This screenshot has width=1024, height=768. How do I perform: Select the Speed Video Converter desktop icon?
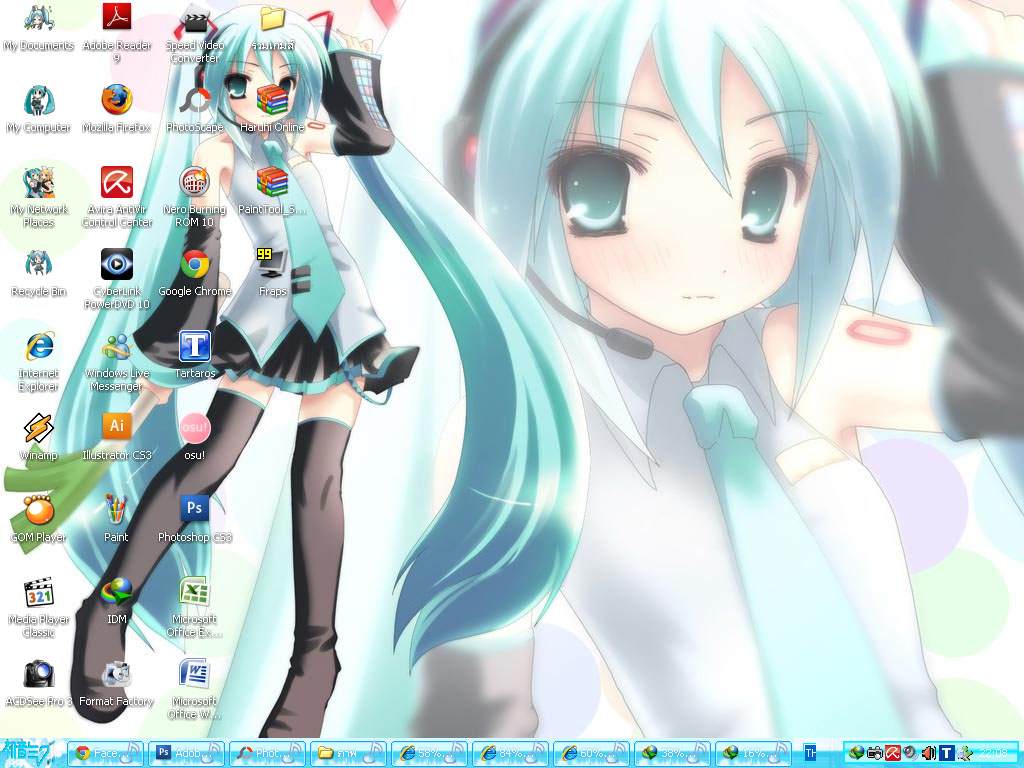pos(195,33)
